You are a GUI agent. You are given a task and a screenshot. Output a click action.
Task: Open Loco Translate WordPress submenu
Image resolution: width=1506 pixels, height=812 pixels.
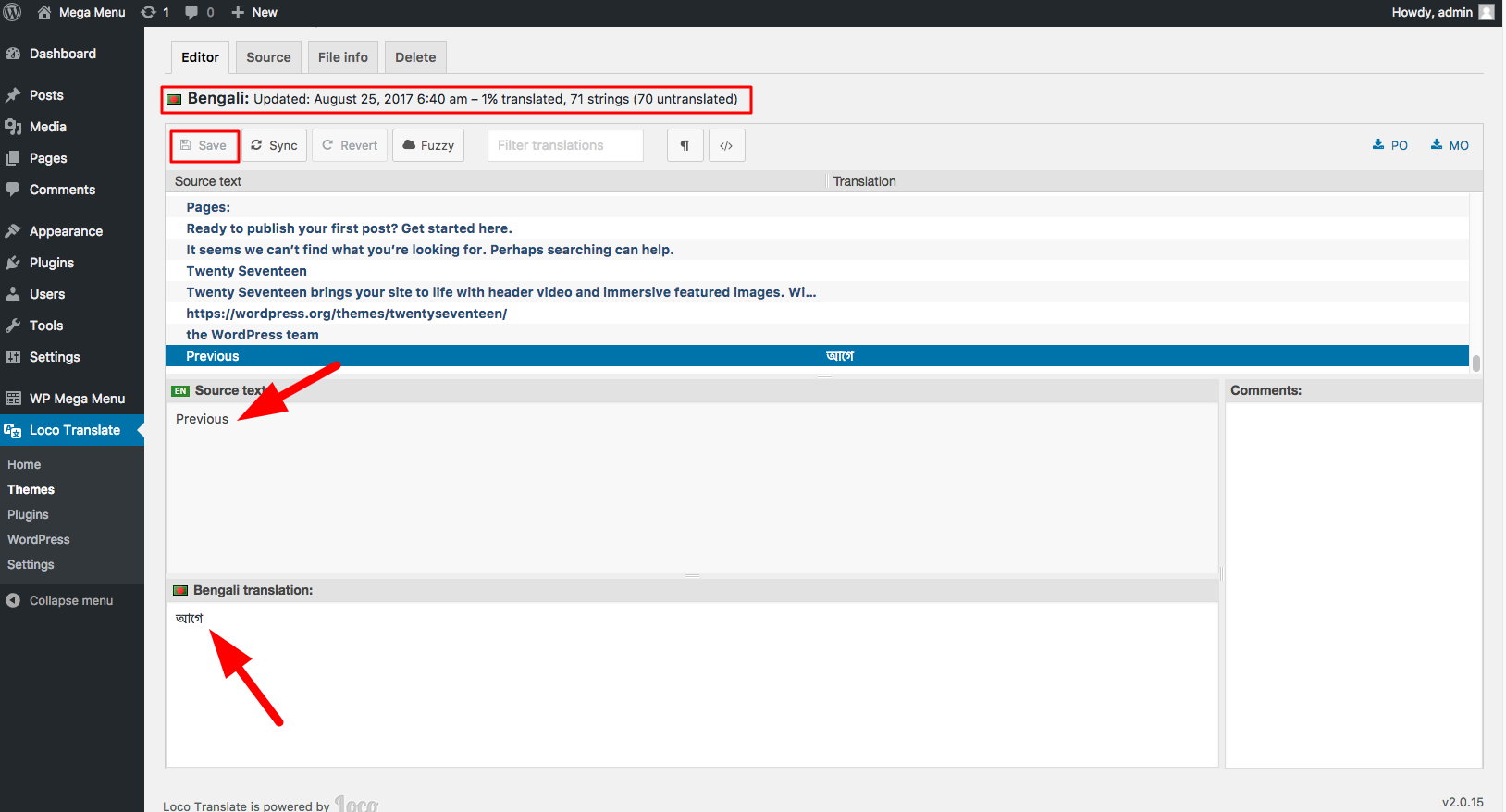tap(39, 539)
